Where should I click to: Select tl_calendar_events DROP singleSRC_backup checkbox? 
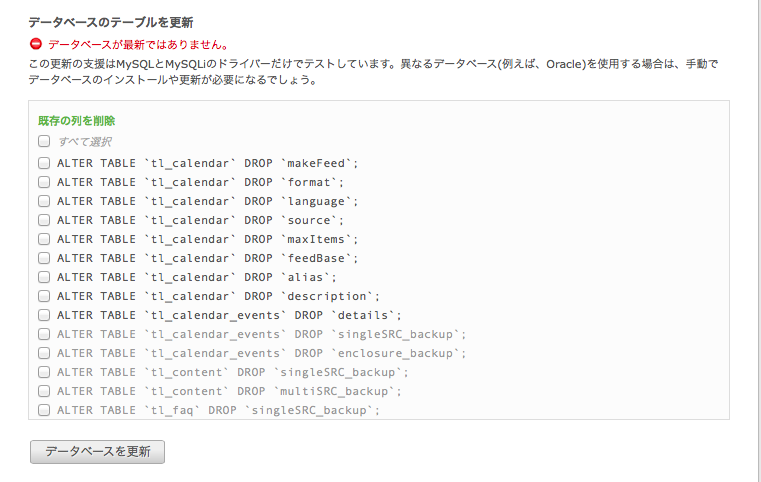[x=44, y=334]
